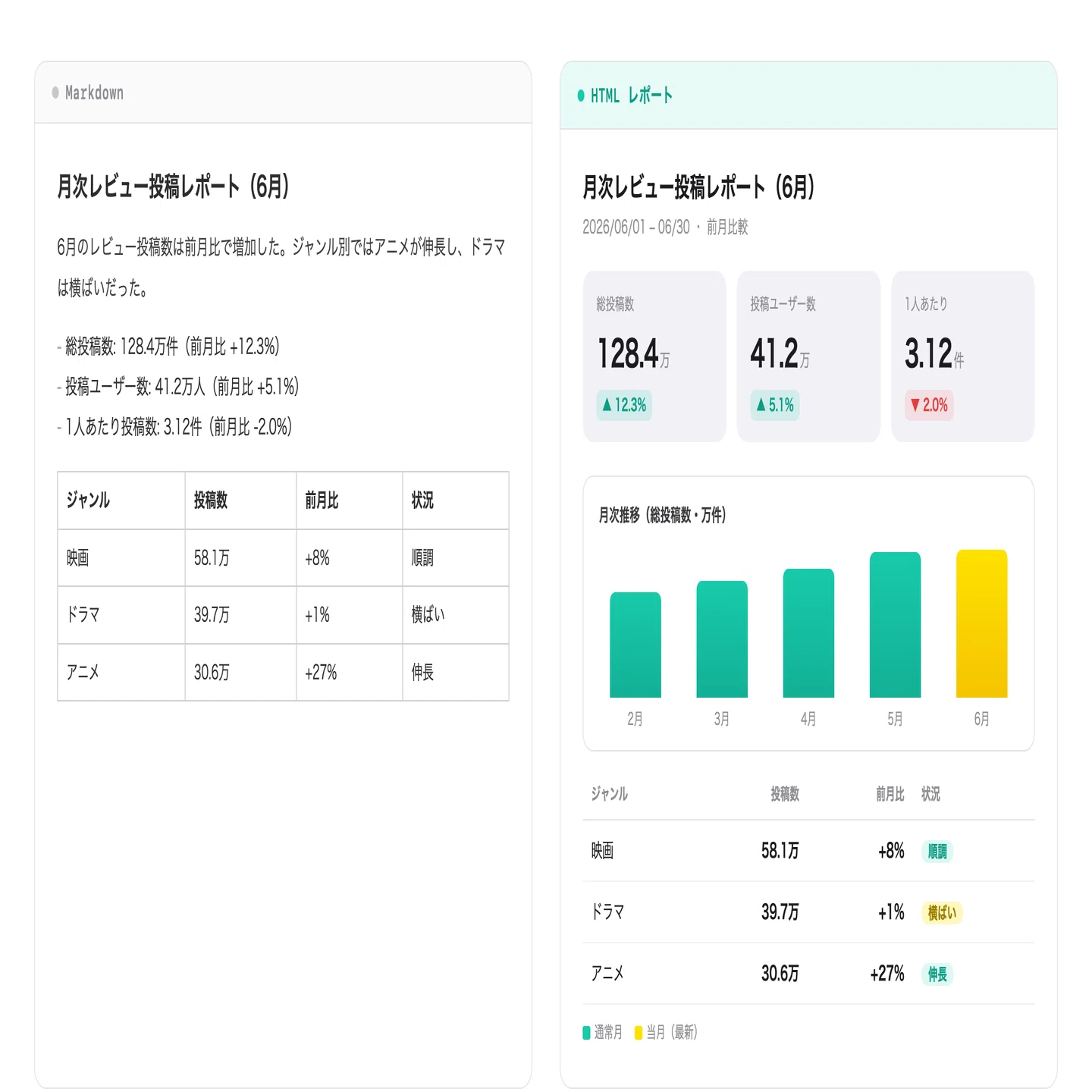Viewport: 1092px width, 1092px height.
Task: Click the HTML report title 月次レビュー投稿レポート
Action: coord(698,187)
